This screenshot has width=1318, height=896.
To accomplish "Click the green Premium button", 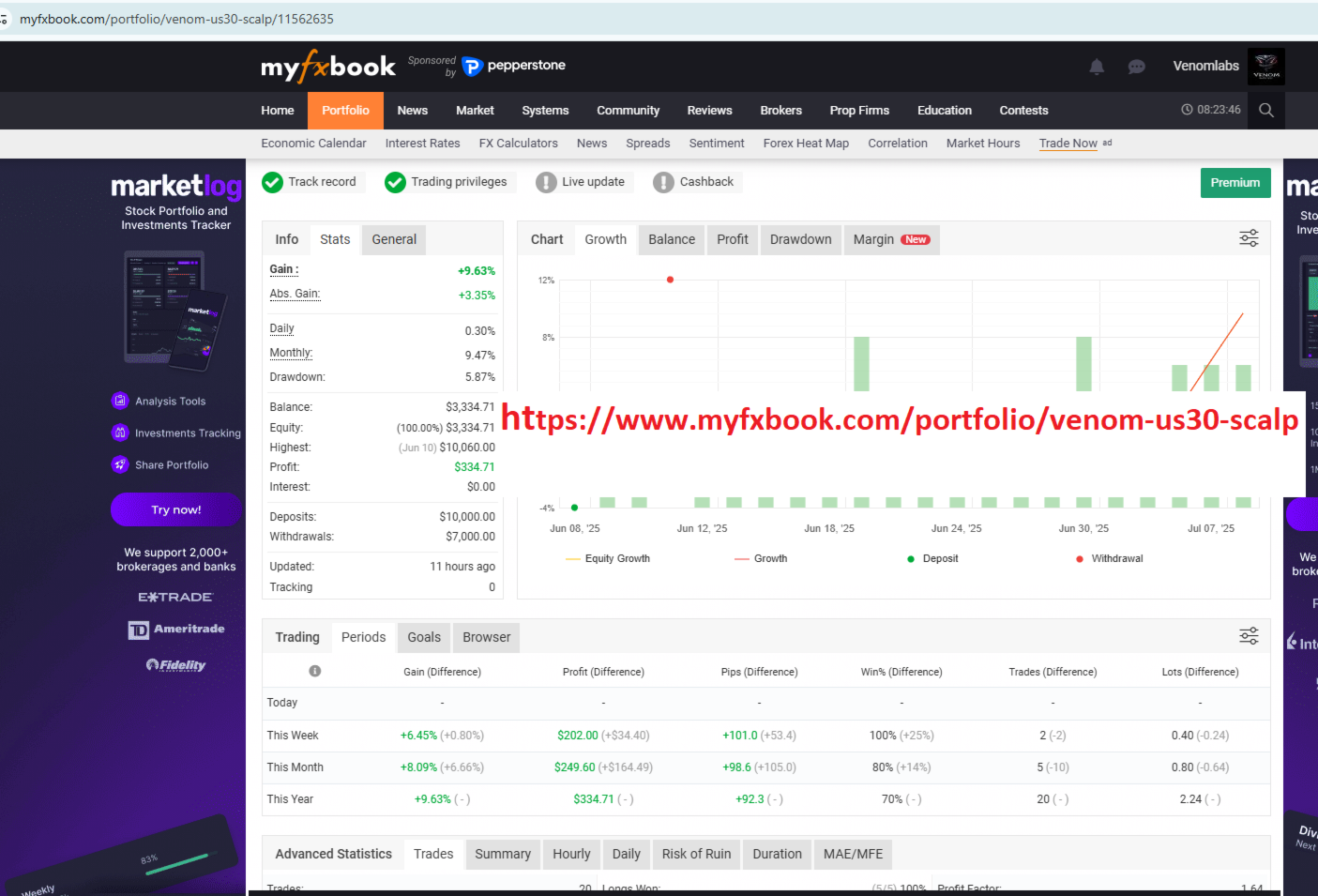I will pyautogui.click(x=1235, y=183).
